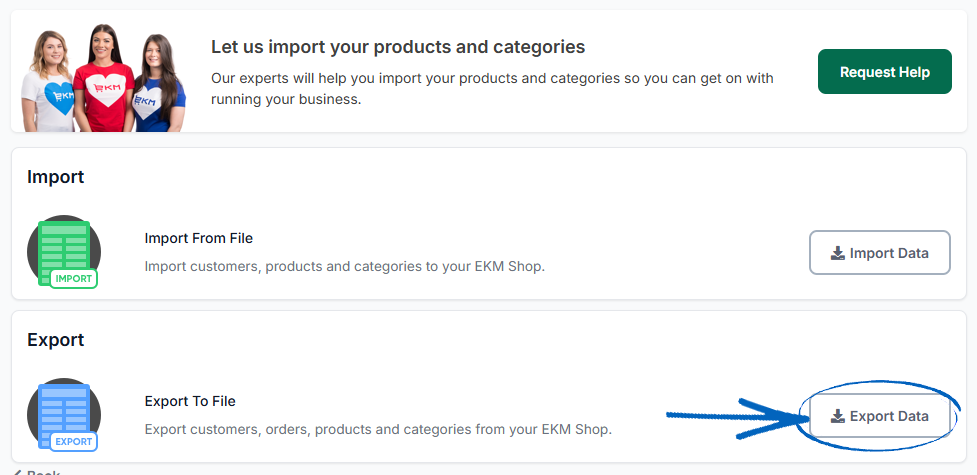Click the Back link at the bottom
This screenshot has height=475, width=977.
pyautogui.click(x=36, y=472)
